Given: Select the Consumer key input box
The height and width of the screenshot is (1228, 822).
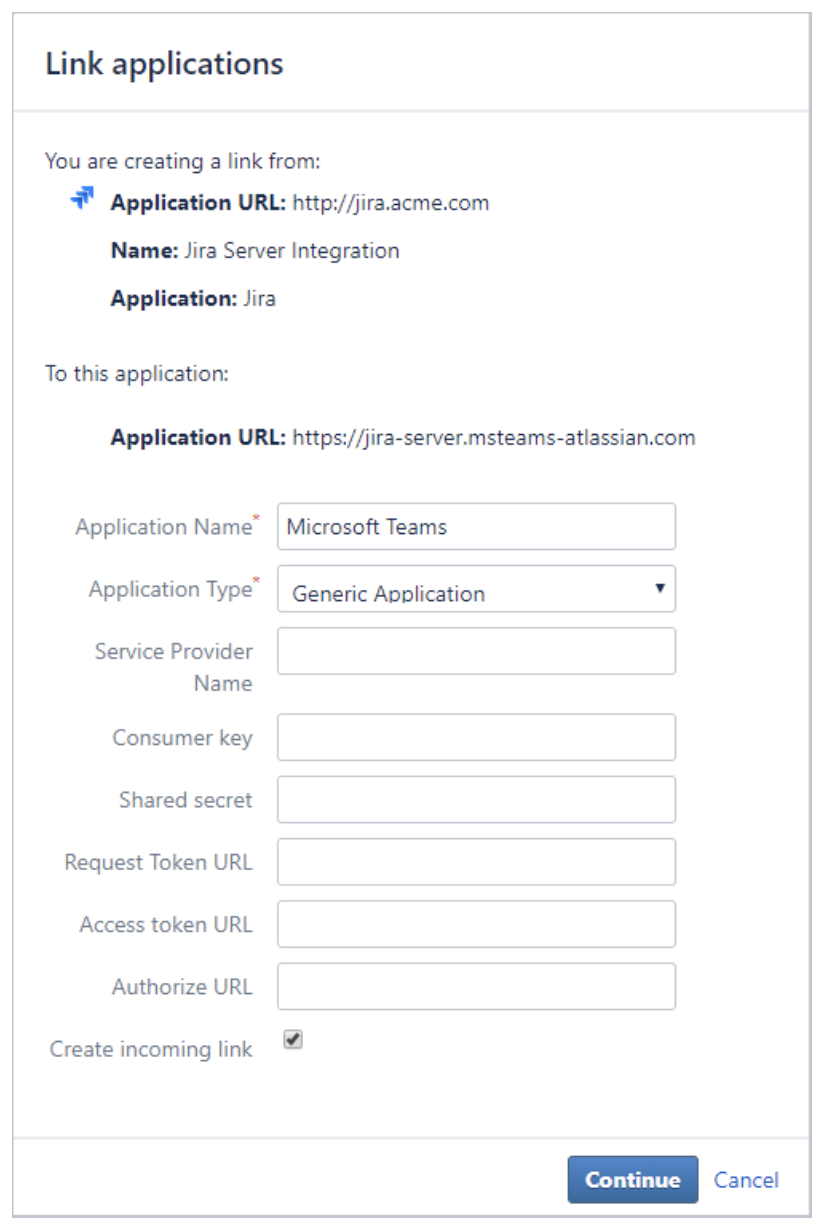Looking at the screenshot, I should (476, 738).
